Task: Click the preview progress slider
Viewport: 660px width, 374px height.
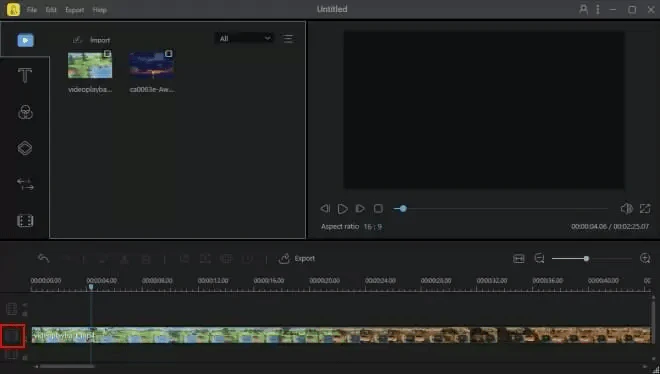Action: pyautogui.click(x=500, y=209)
